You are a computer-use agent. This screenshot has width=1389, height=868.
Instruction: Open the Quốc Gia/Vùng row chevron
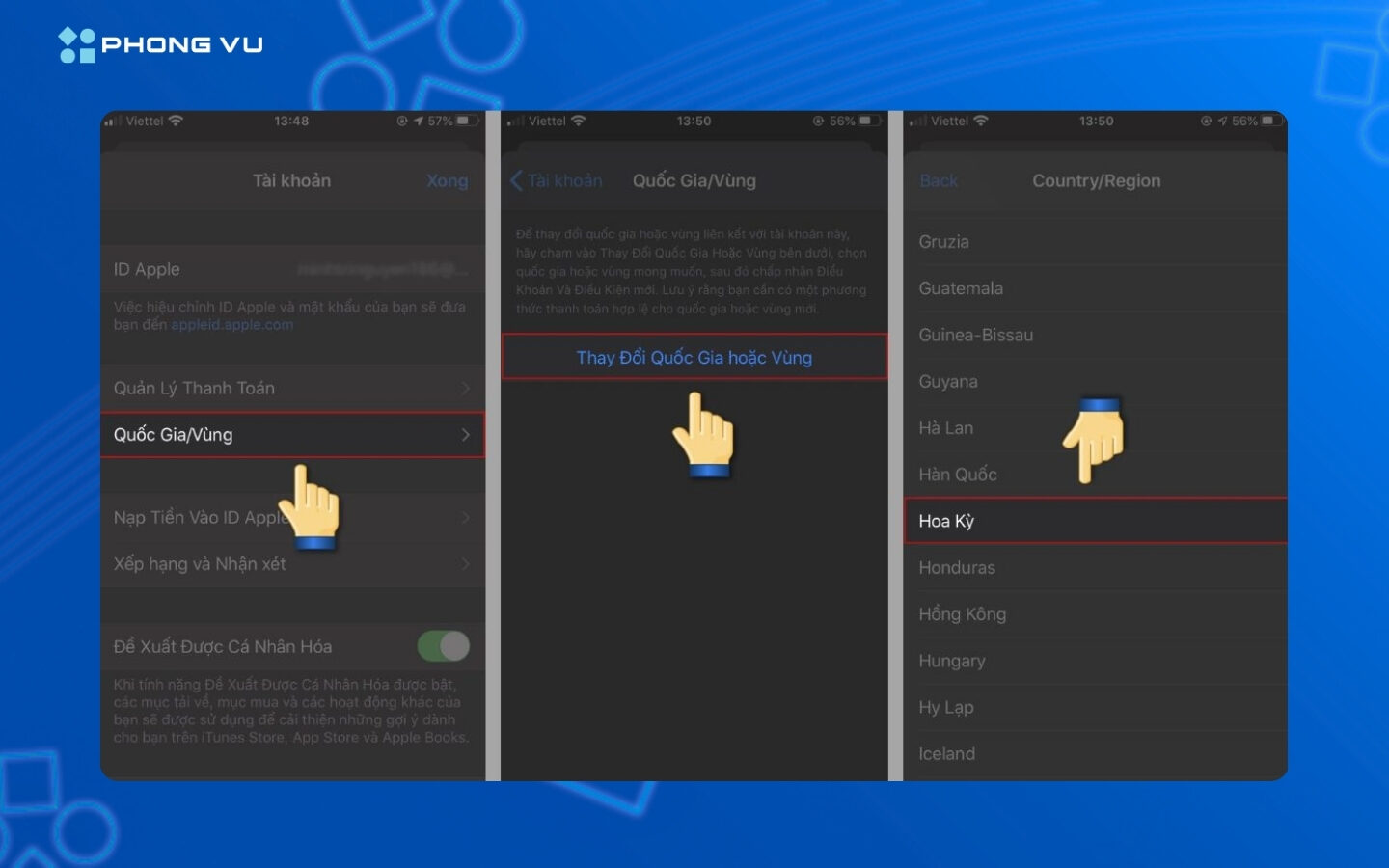pos(465,434)
